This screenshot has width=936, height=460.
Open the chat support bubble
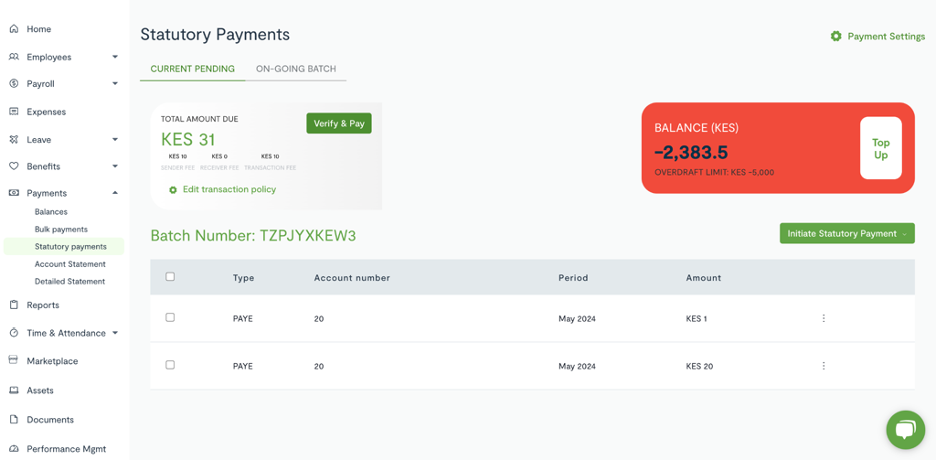[906, 430]
